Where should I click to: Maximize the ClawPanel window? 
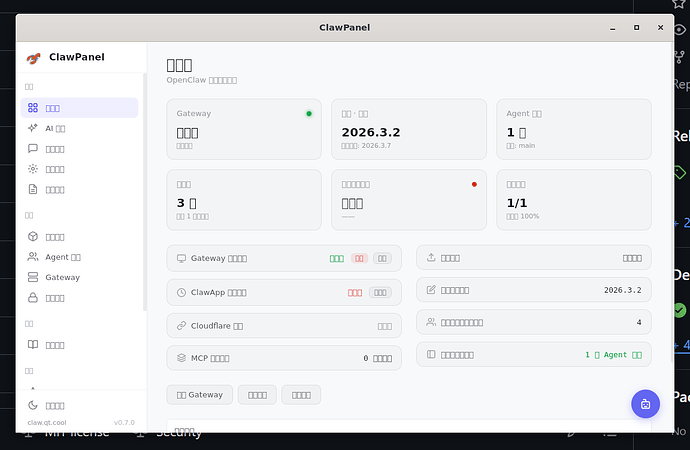point(636,28)
